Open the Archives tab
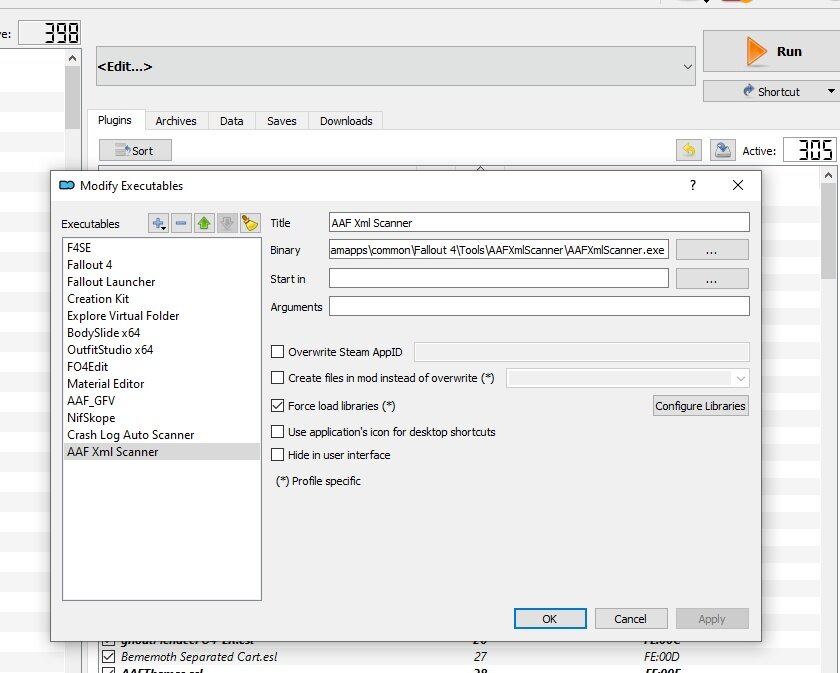 [x=177, y=120]
